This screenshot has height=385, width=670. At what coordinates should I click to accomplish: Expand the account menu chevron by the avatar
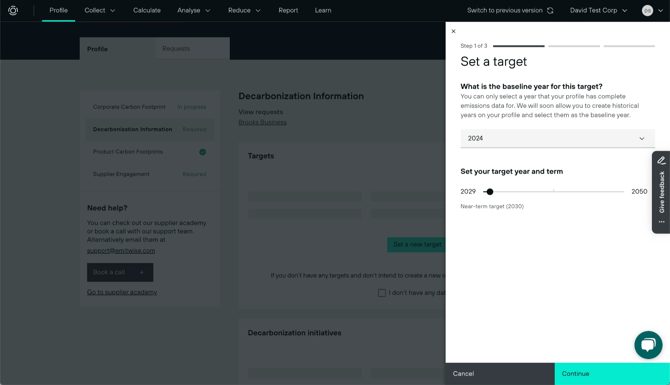pos(660,11)
